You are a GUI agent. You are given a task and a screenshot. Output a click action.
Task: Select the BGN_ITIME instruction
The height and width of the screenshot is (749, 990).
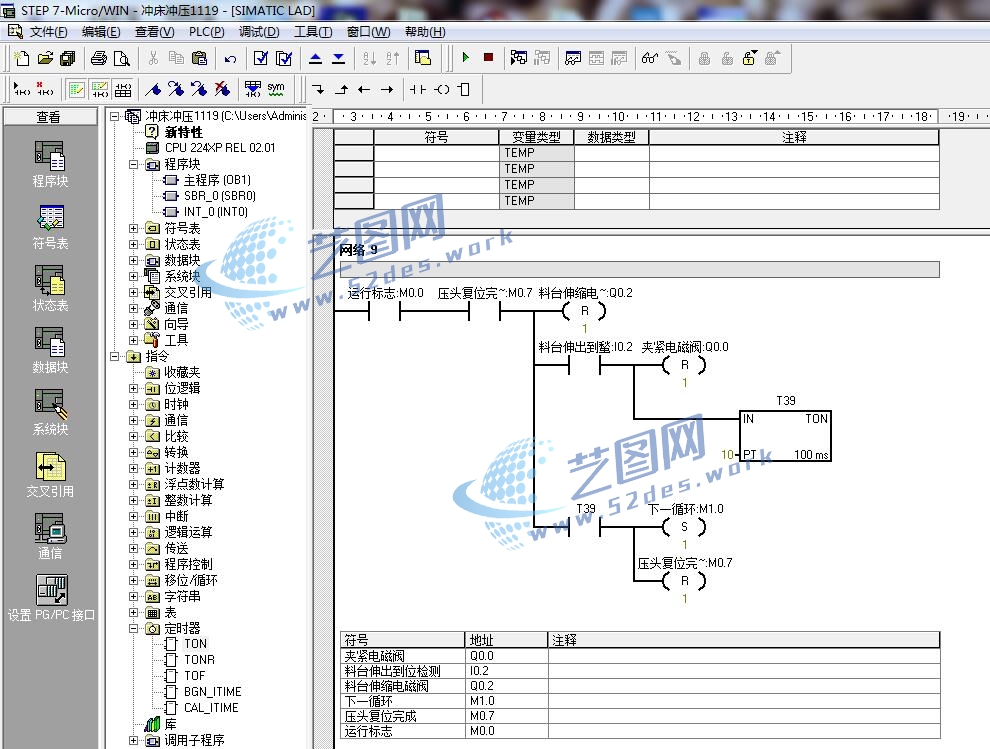coord(213,692)
